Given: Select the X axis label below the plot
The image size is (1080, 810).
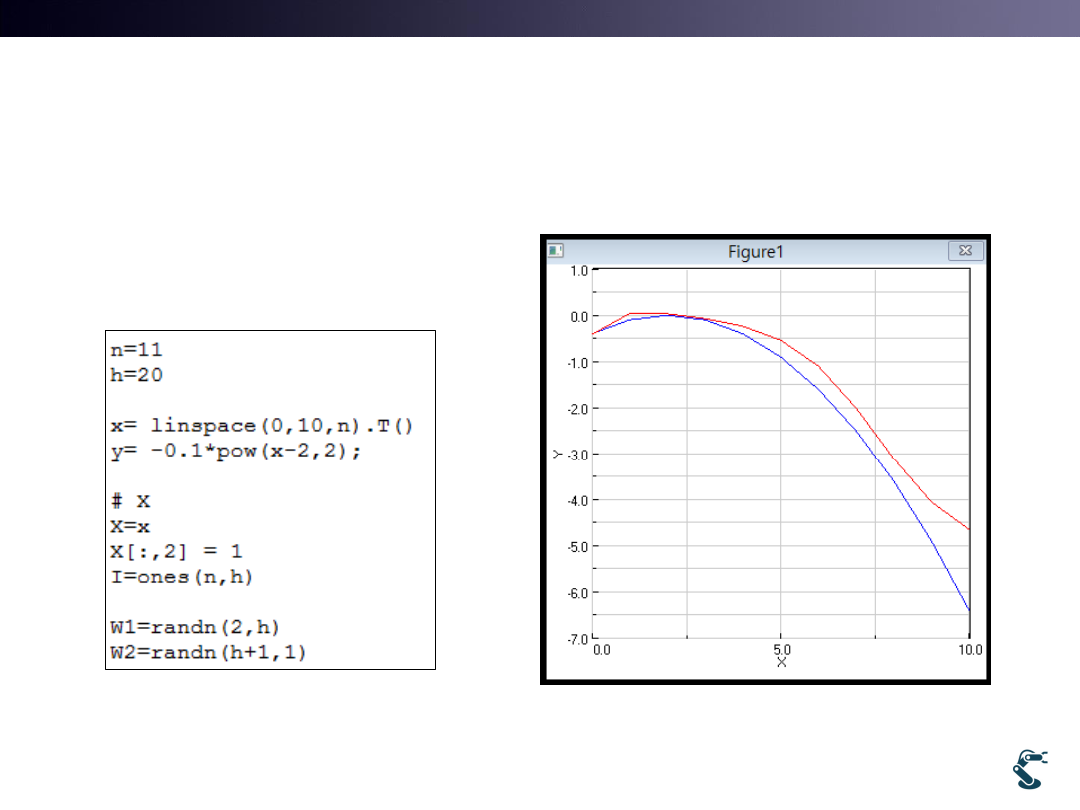Looking at the screenshot, I should [781, 662].
